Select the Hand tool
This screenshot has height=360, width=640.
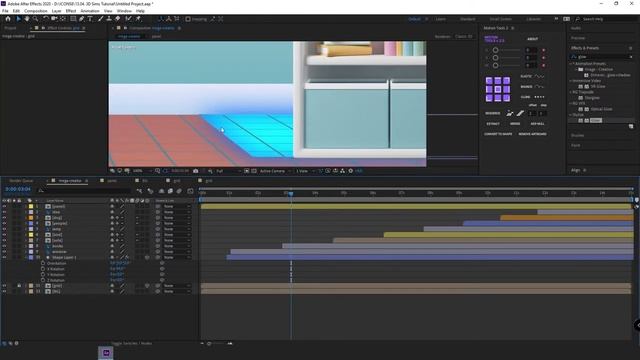27,19
